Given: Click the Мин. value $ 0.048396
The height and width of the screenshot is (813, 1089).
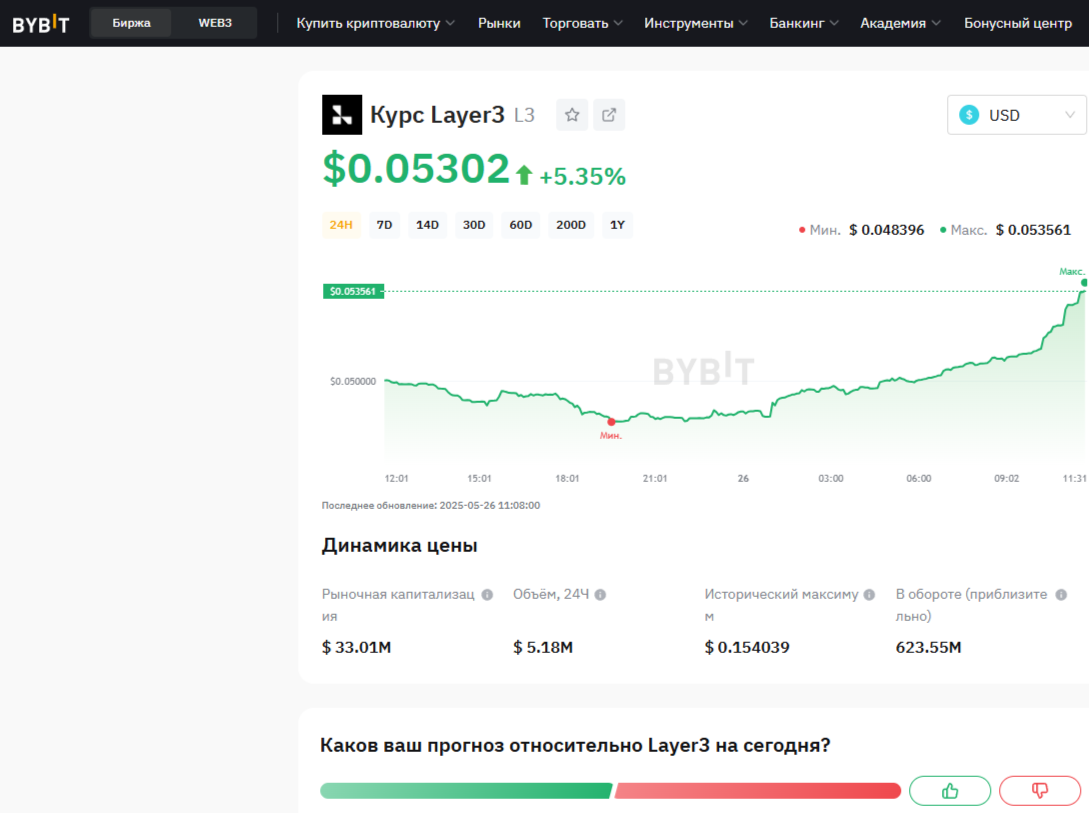Looking at the screenshot, I should point(886,230).
